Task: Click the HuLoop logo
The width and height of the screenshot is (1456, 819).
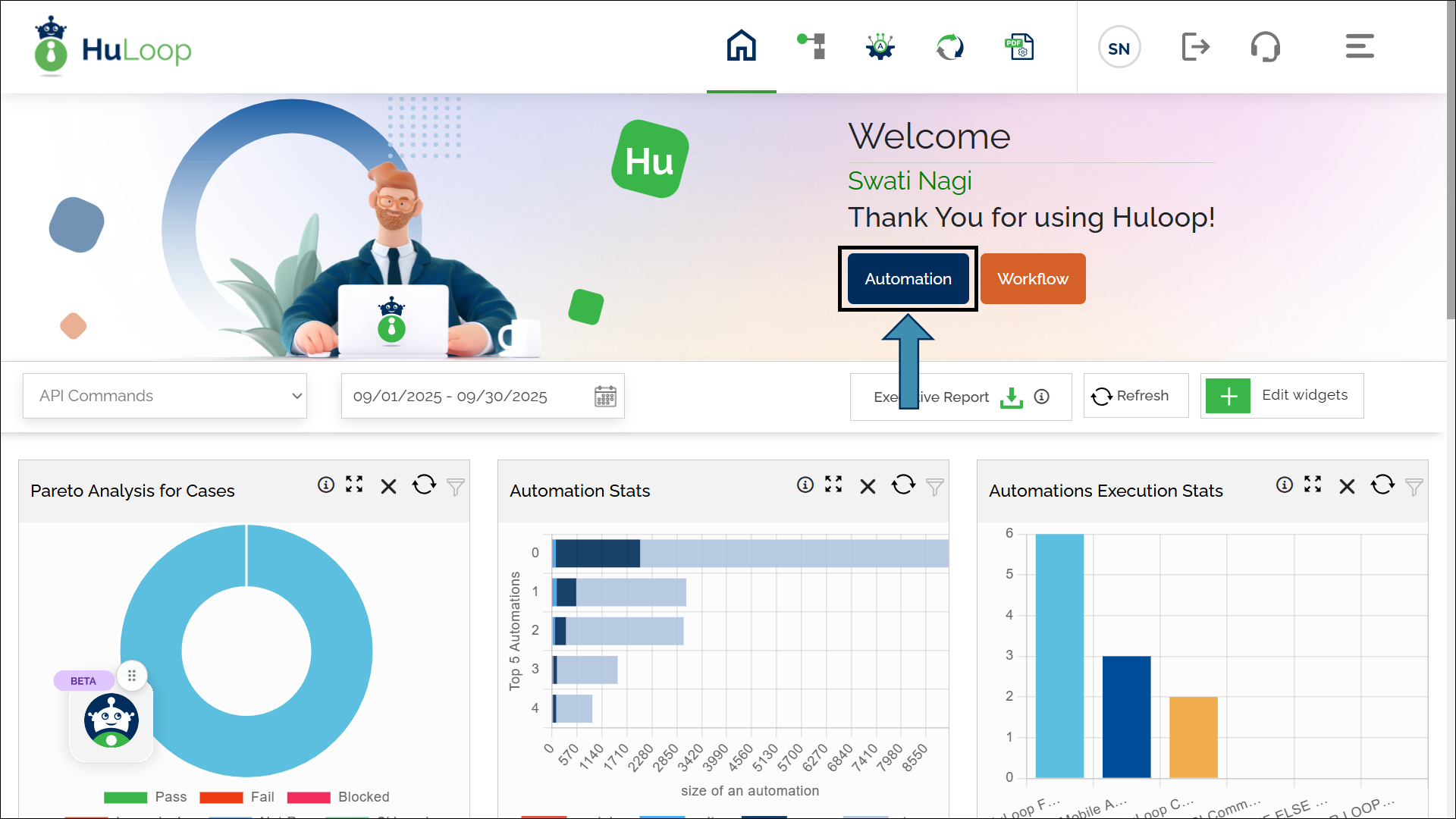Action: pyautogui.click(x=111, y=46)
